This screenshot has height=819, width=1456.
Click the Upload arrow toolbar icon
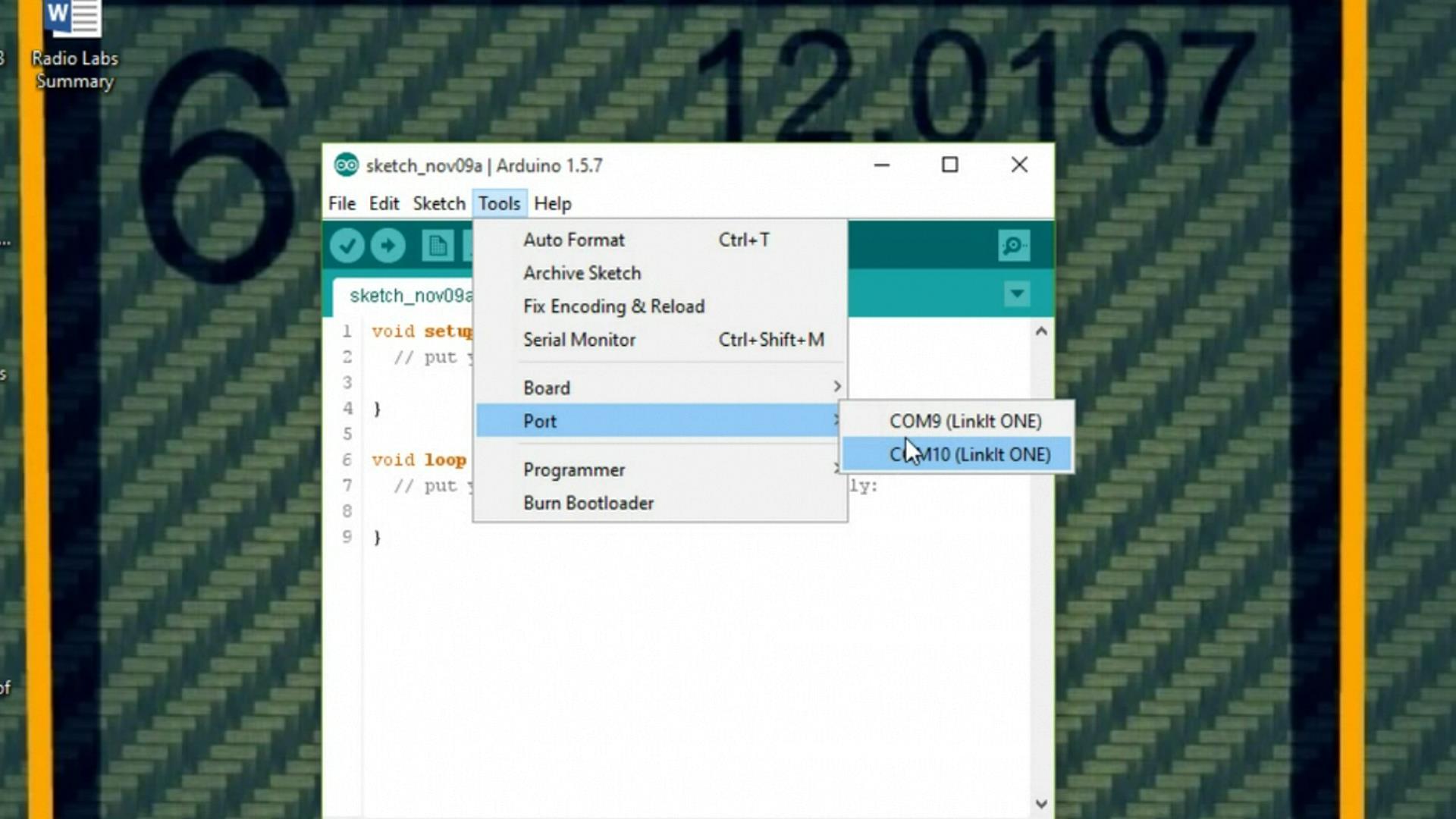tap(388, 246)
